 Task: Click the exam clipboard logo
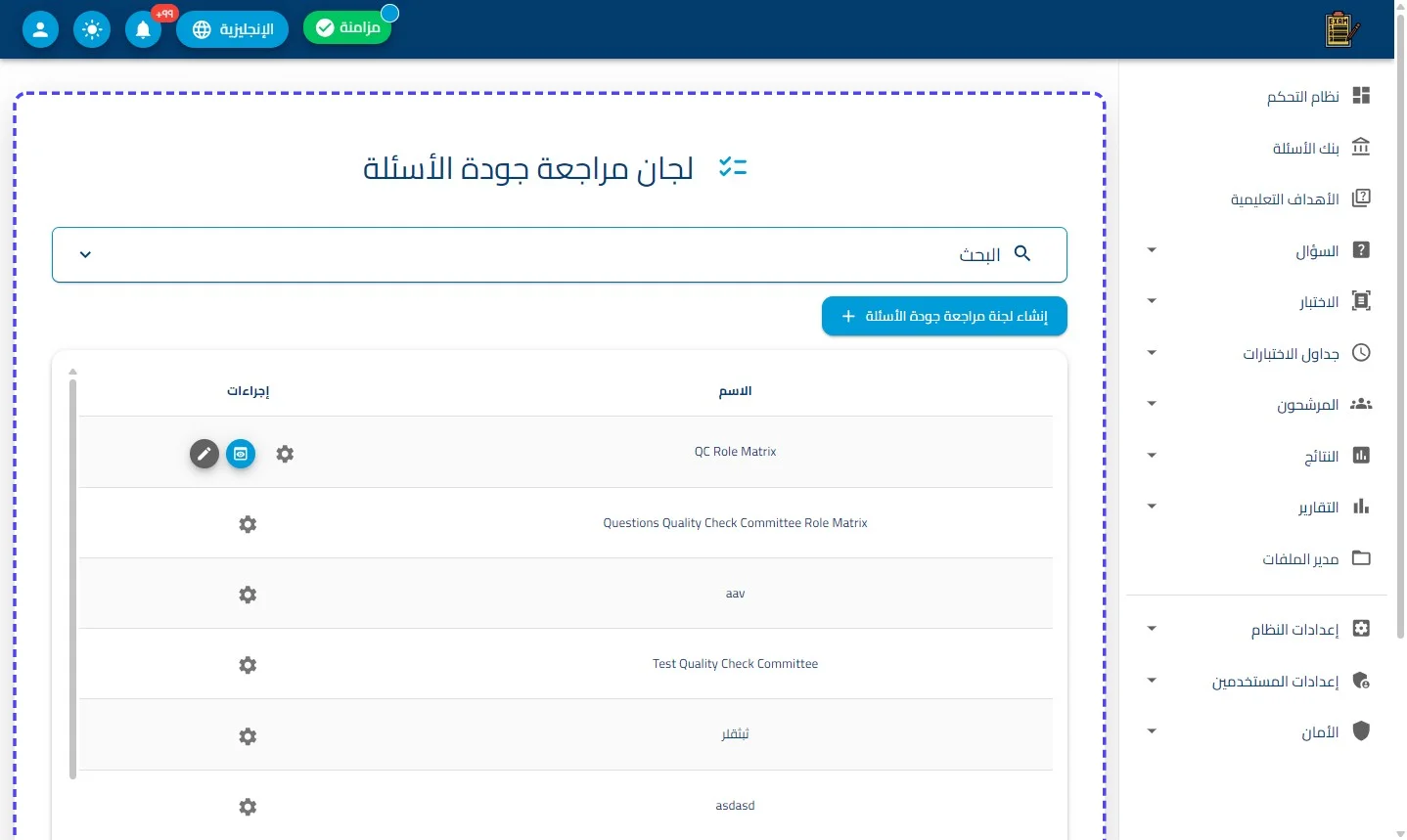tap(1342, 29)
